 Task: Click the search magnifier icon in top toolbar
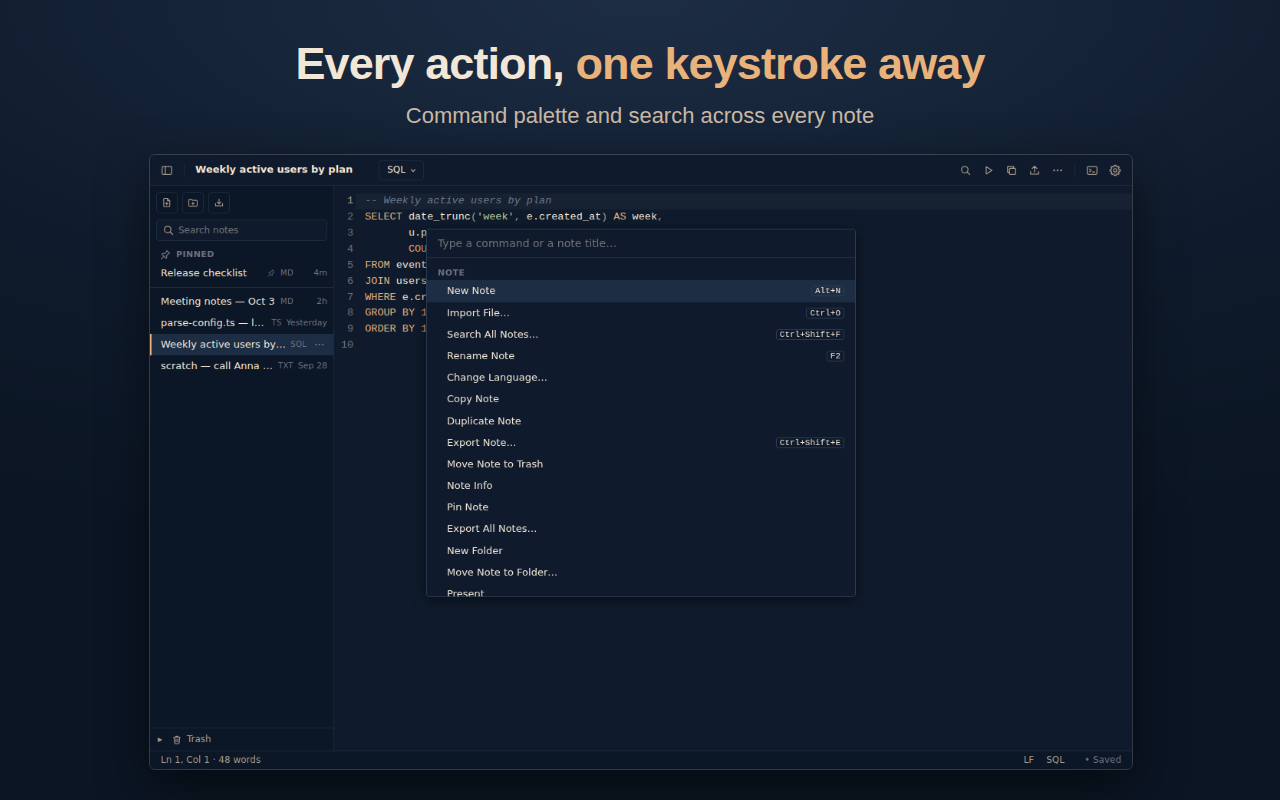tap(966, 170)
